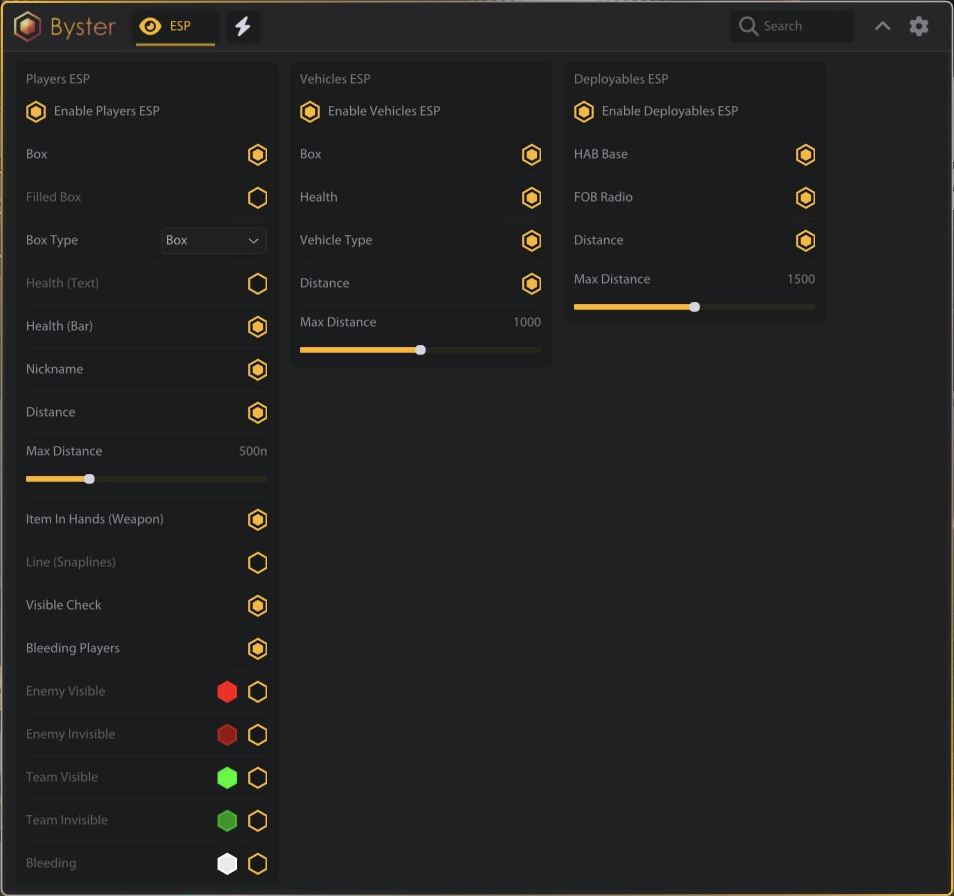Turn off the FOB Radio toggle
The image size is (954, 896).
805,198
